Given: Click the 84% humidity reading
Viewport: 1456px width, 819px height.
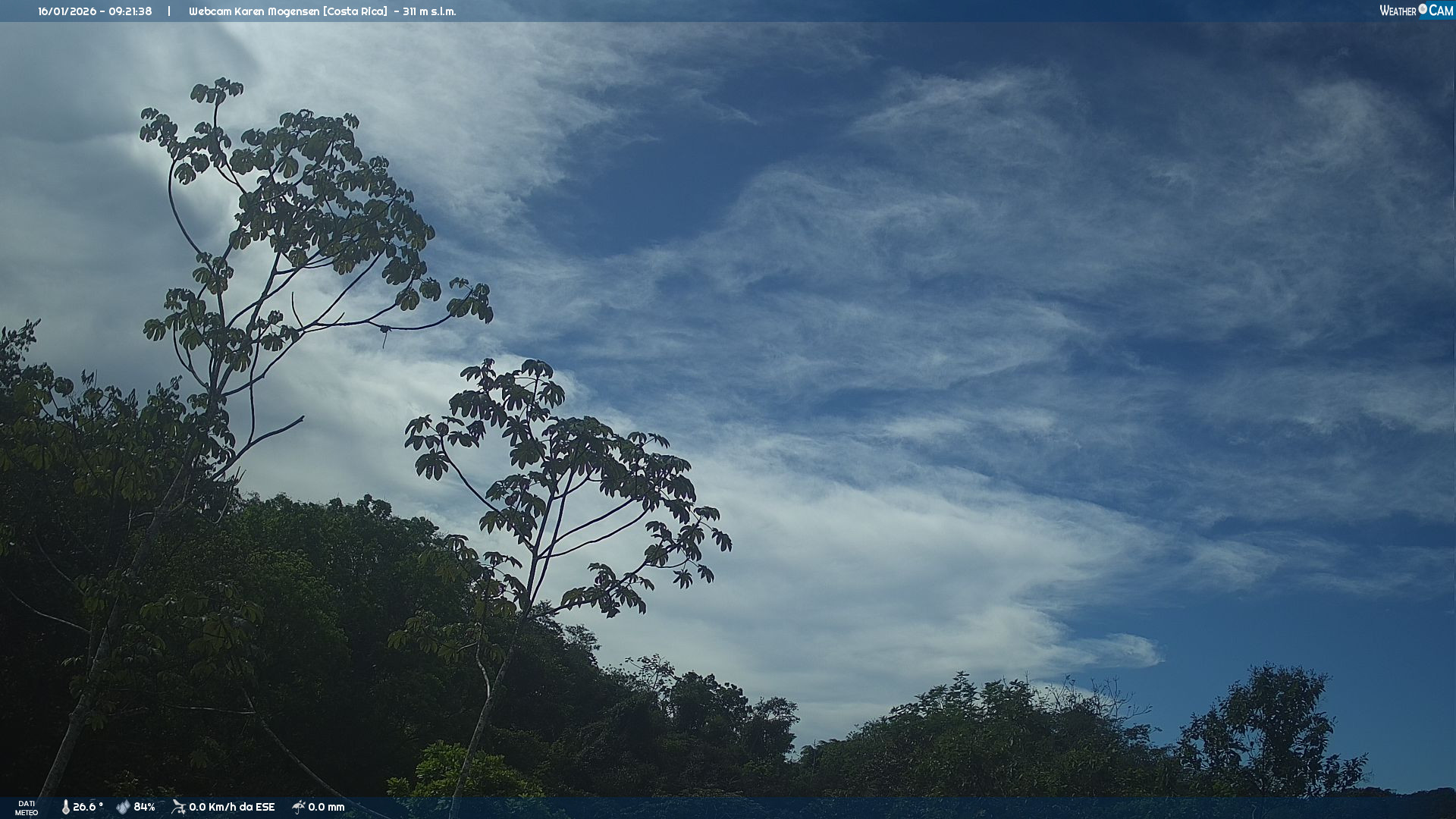Looking at the screenshot, I should pos(144,807).
